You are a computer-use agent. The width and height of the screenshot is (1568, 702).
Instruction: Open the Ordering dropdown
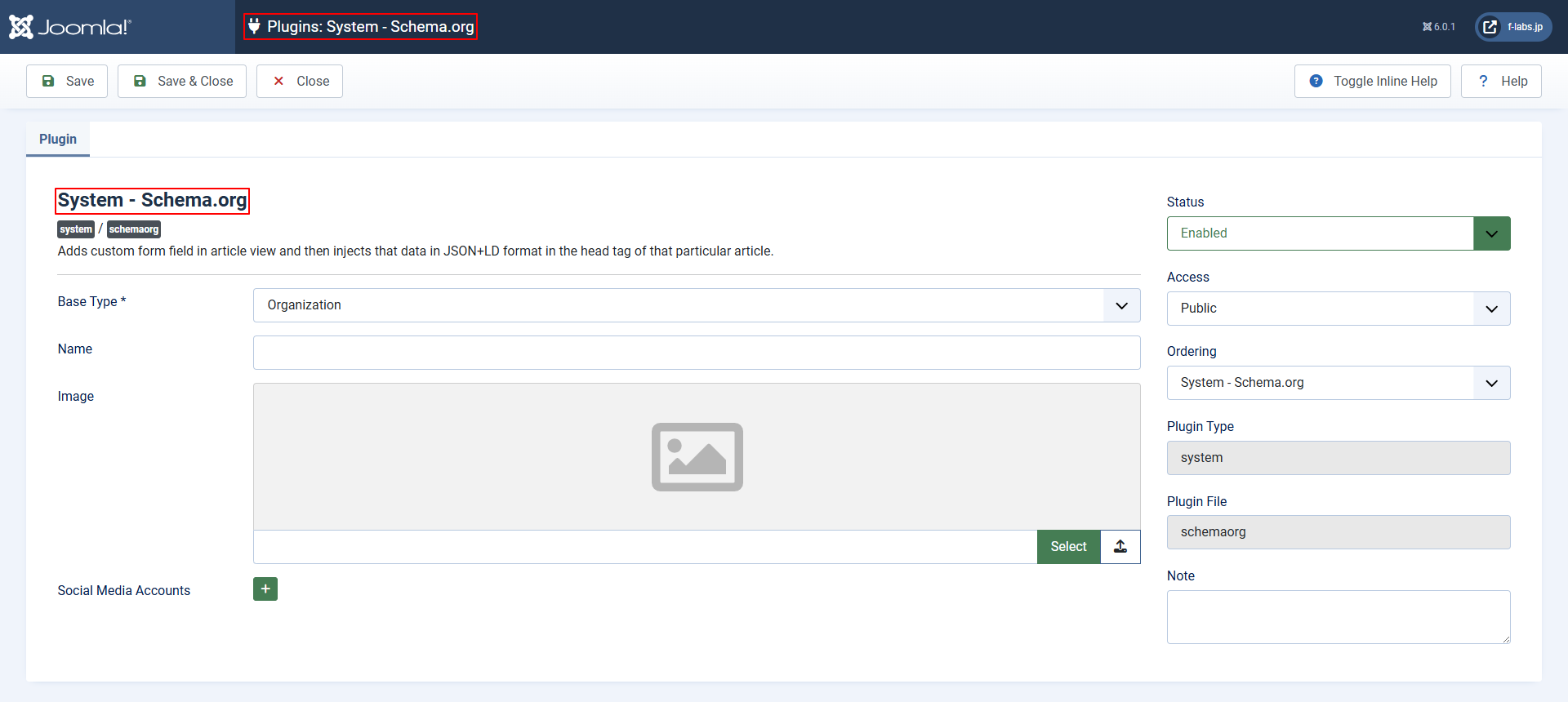pos(1338,383)
